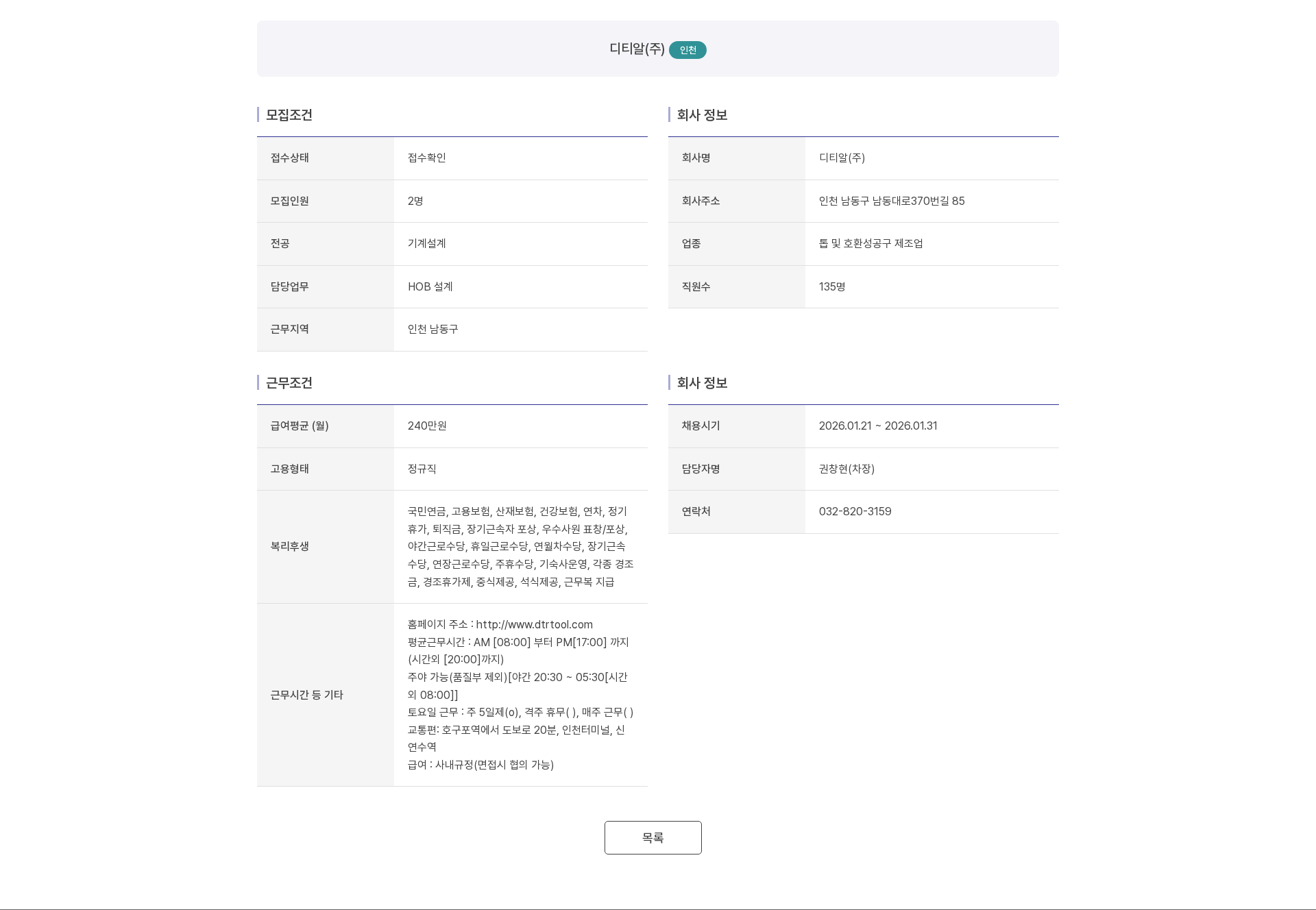Click the 회사명 label cell
The height and width of the screenshot is (910, 1316).
click(x=737, y=158)
